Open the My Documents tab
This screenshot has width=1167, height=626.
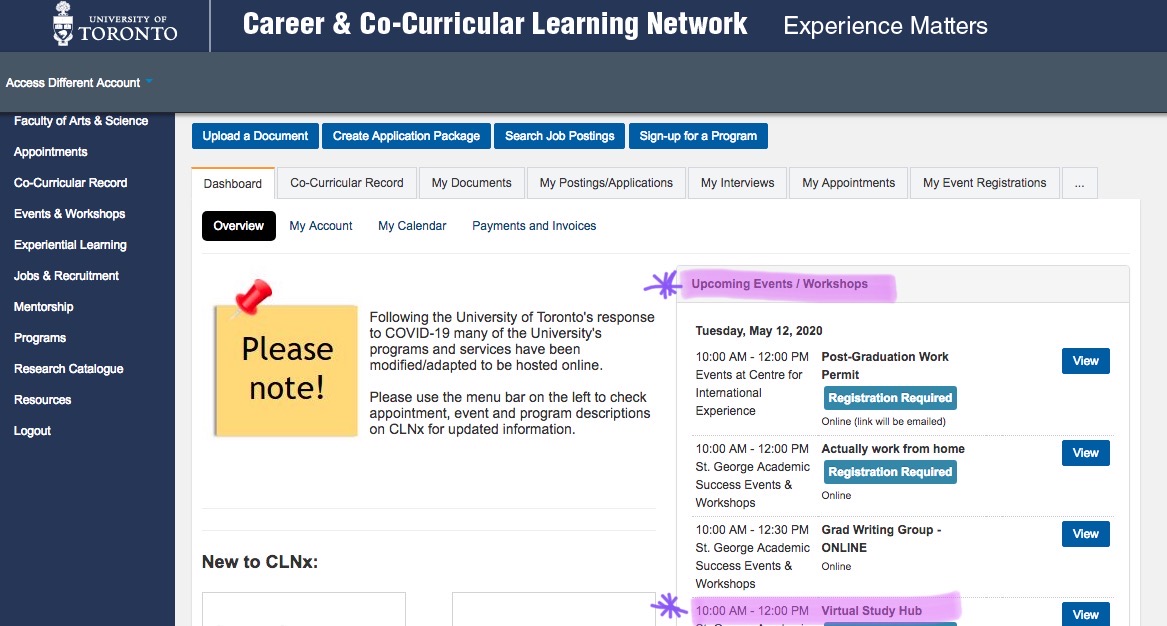point(471,183)
